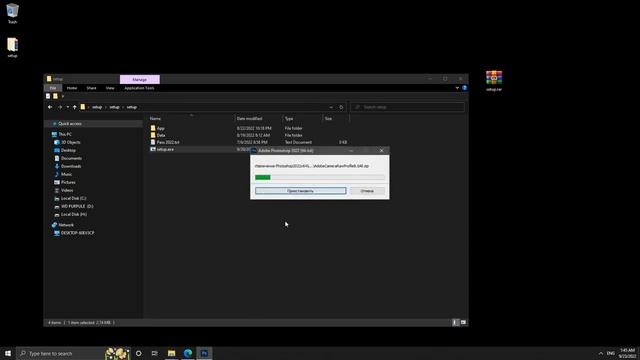
Task: Click the Cancel button in installer dialog
Action: tap(367, 191)
